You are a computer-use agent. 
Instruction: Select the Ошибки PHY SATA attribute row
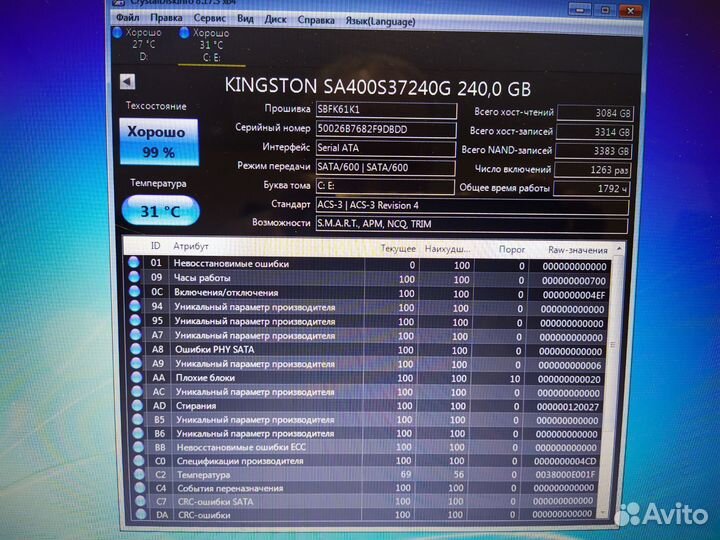(x=367, y=350)
